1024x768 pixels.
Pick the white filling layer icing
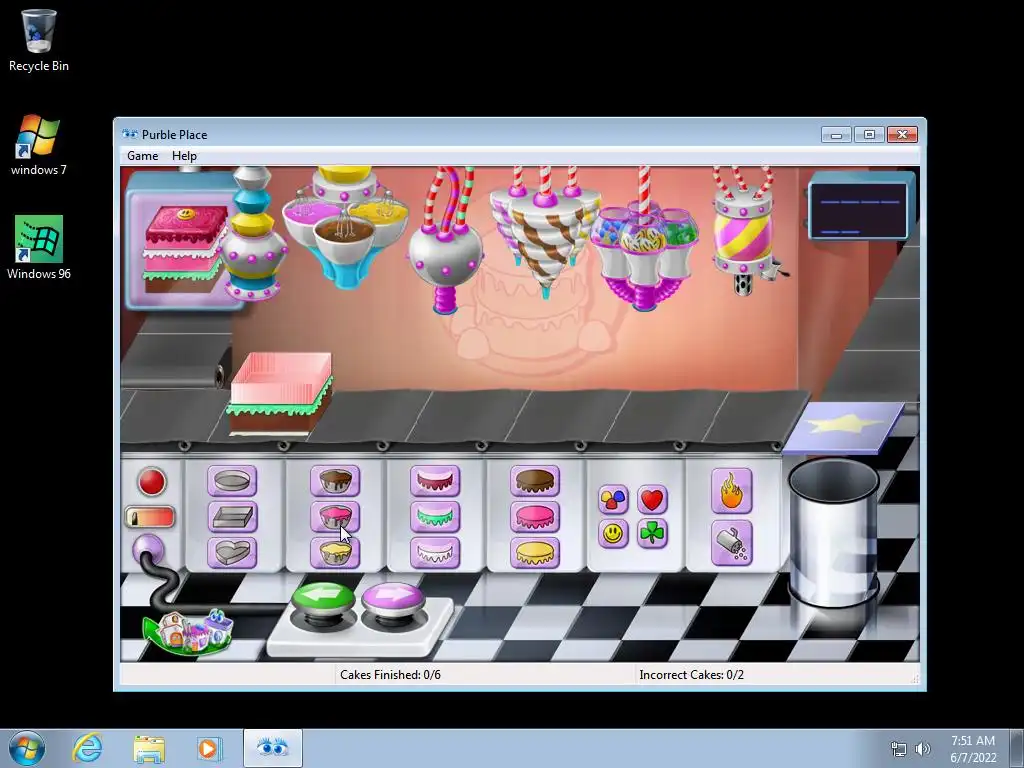click(x=435, y=552)
